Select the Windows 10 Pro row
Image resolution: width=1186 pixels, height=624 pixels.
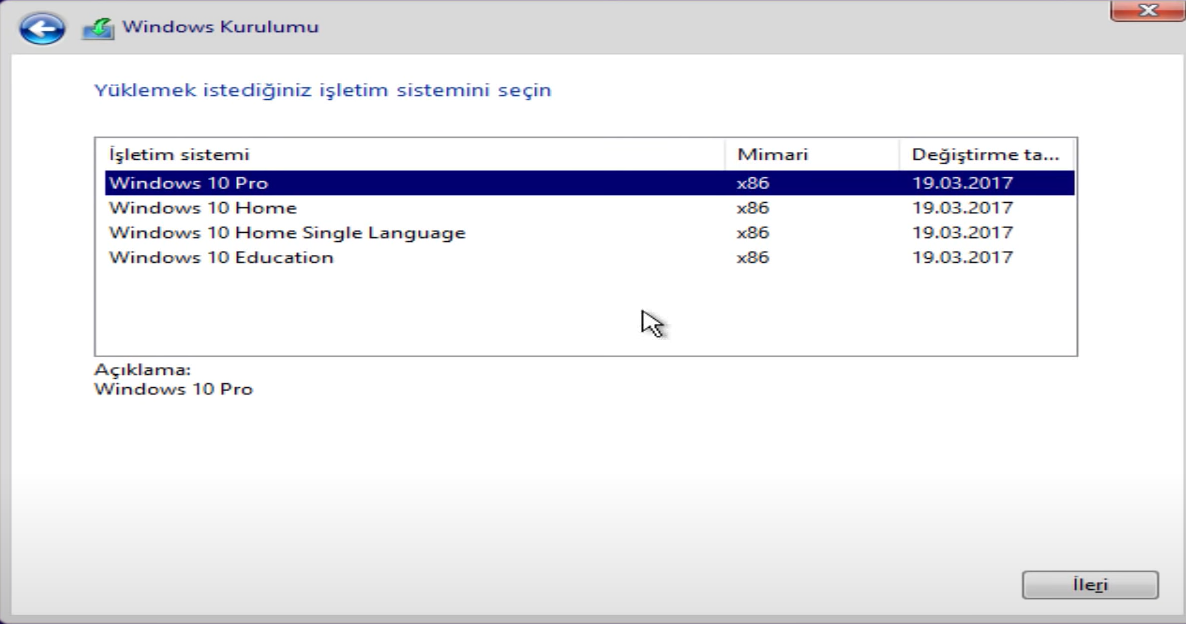pos(589,183)
